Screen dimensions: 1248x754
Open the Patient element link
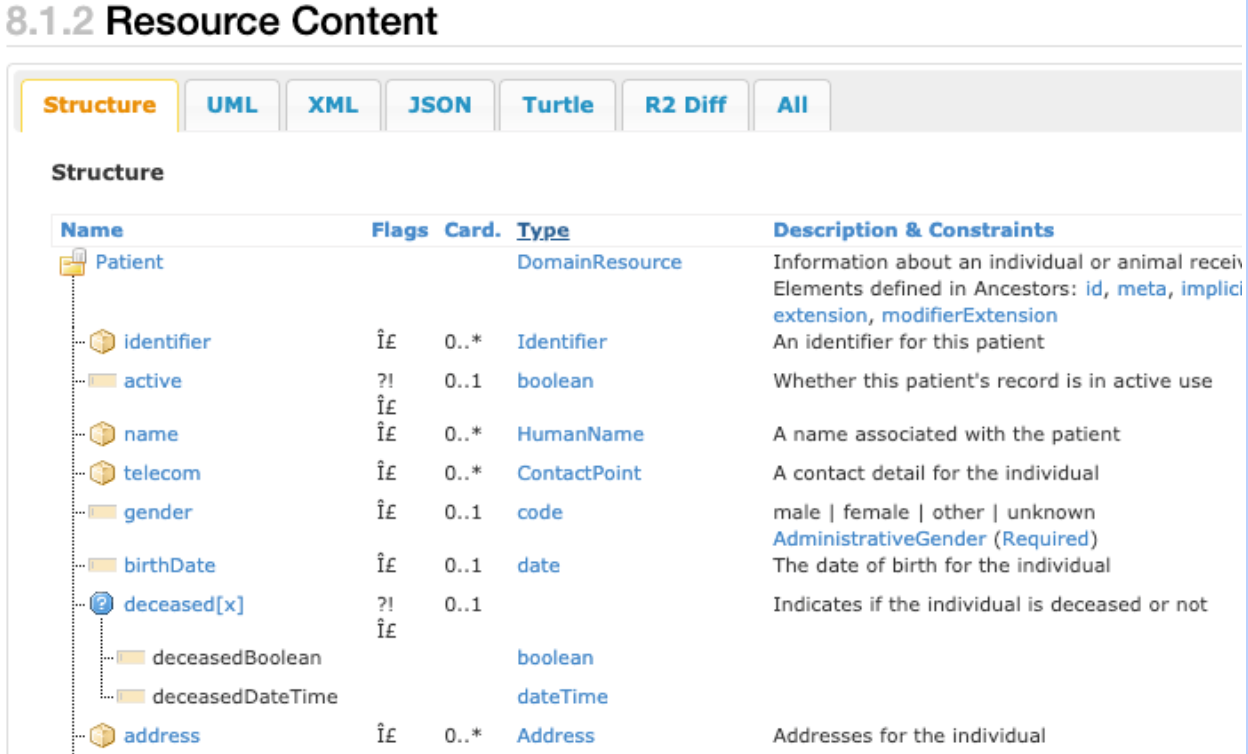pos(129,262)
